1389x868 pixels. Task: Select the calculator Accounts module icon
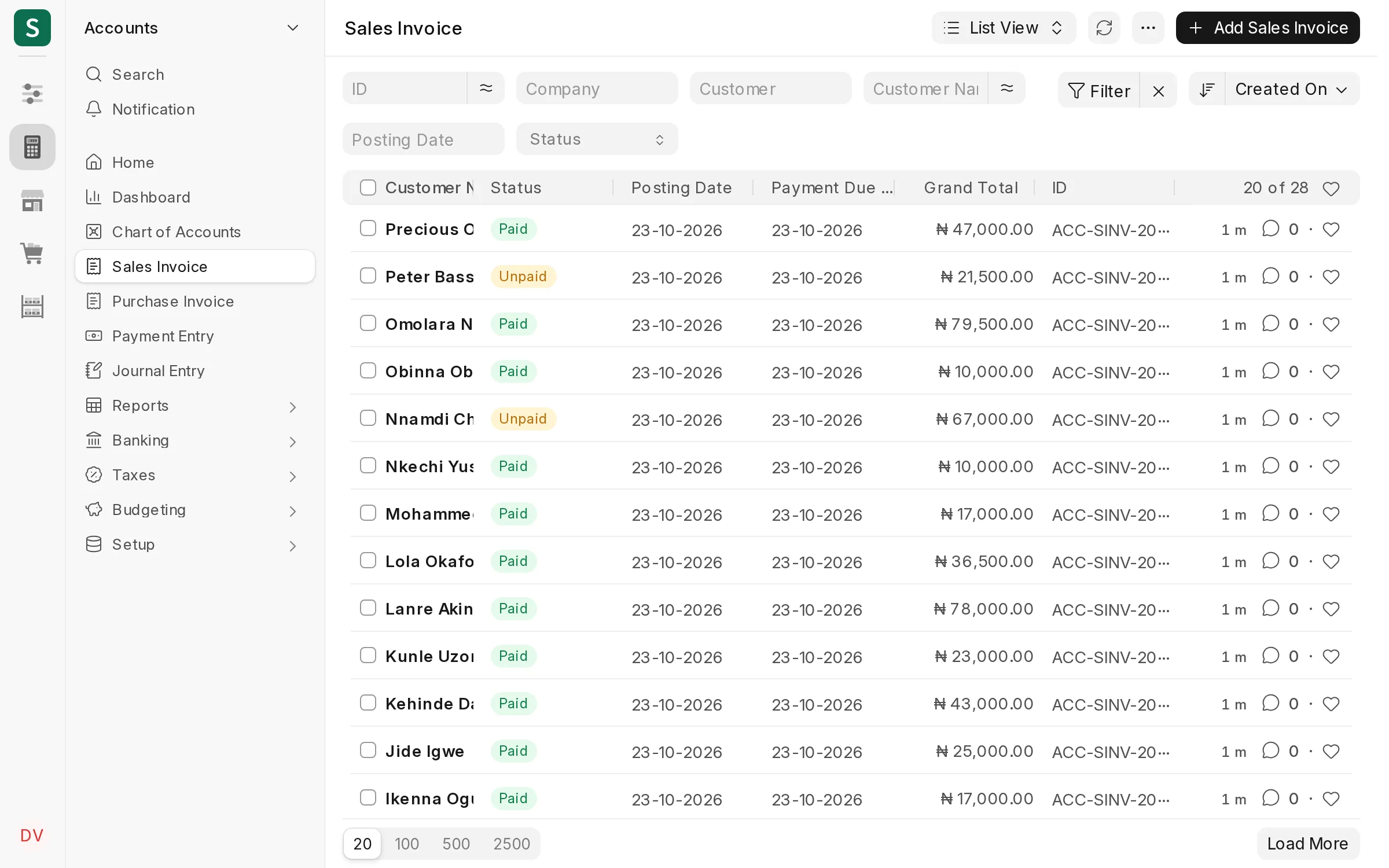[x=32, y=147]
